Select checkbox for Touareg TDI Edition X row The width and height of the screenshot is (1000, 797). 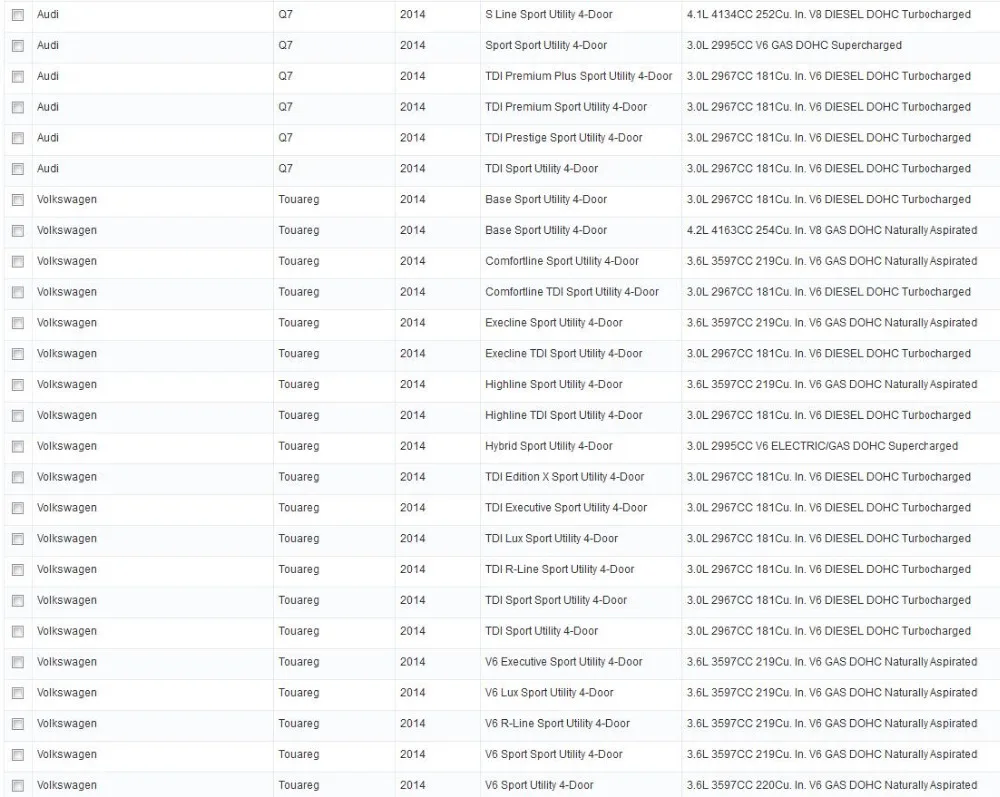coord(18,478)
